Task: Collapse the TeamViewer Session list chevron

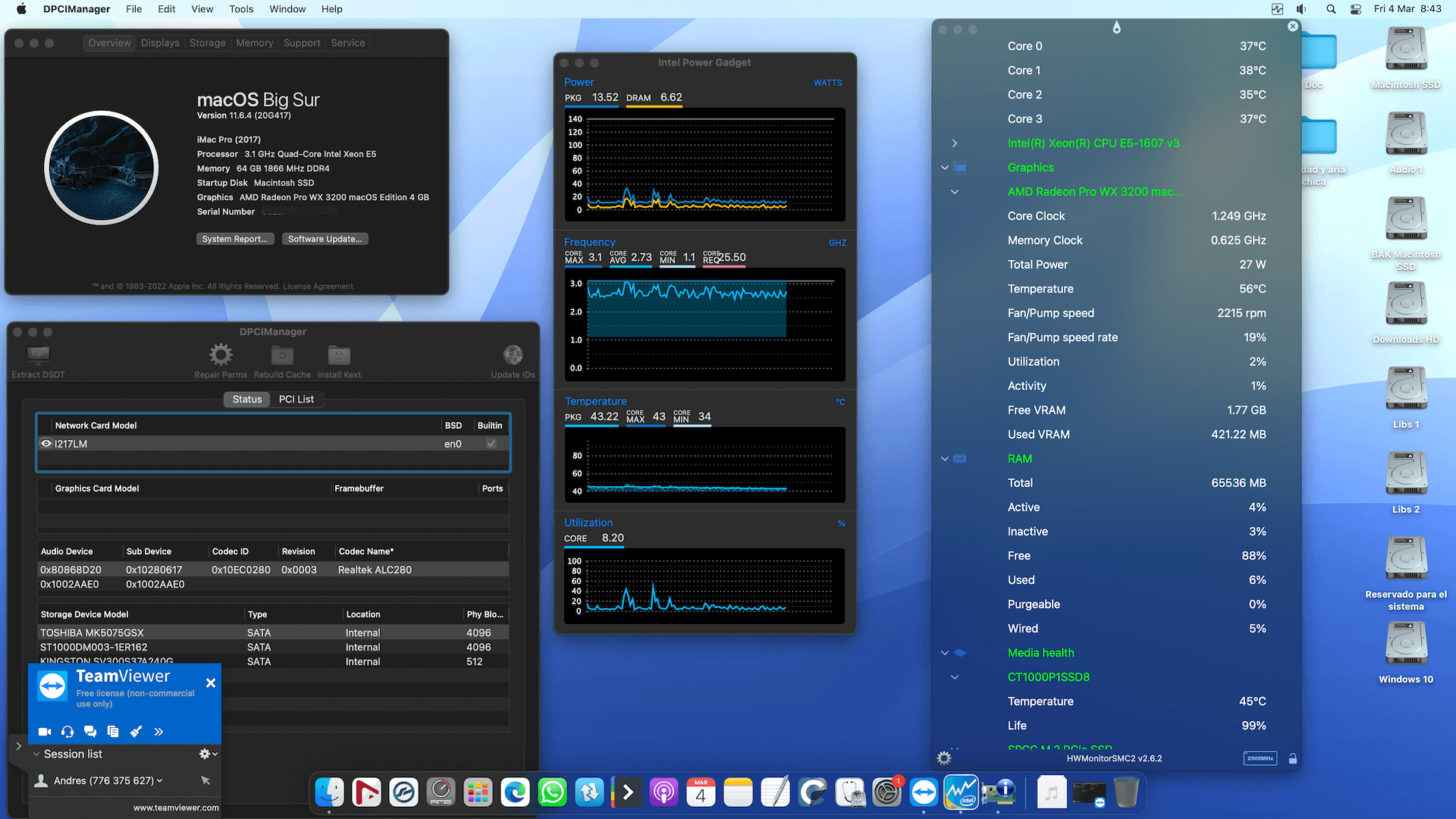Action: point(36,755)
